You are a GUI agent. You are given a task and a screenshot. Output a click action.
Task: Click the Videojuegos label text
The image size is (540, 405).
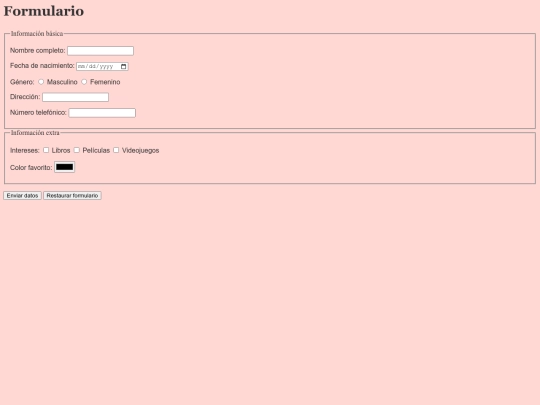click(x=141, y=150)
